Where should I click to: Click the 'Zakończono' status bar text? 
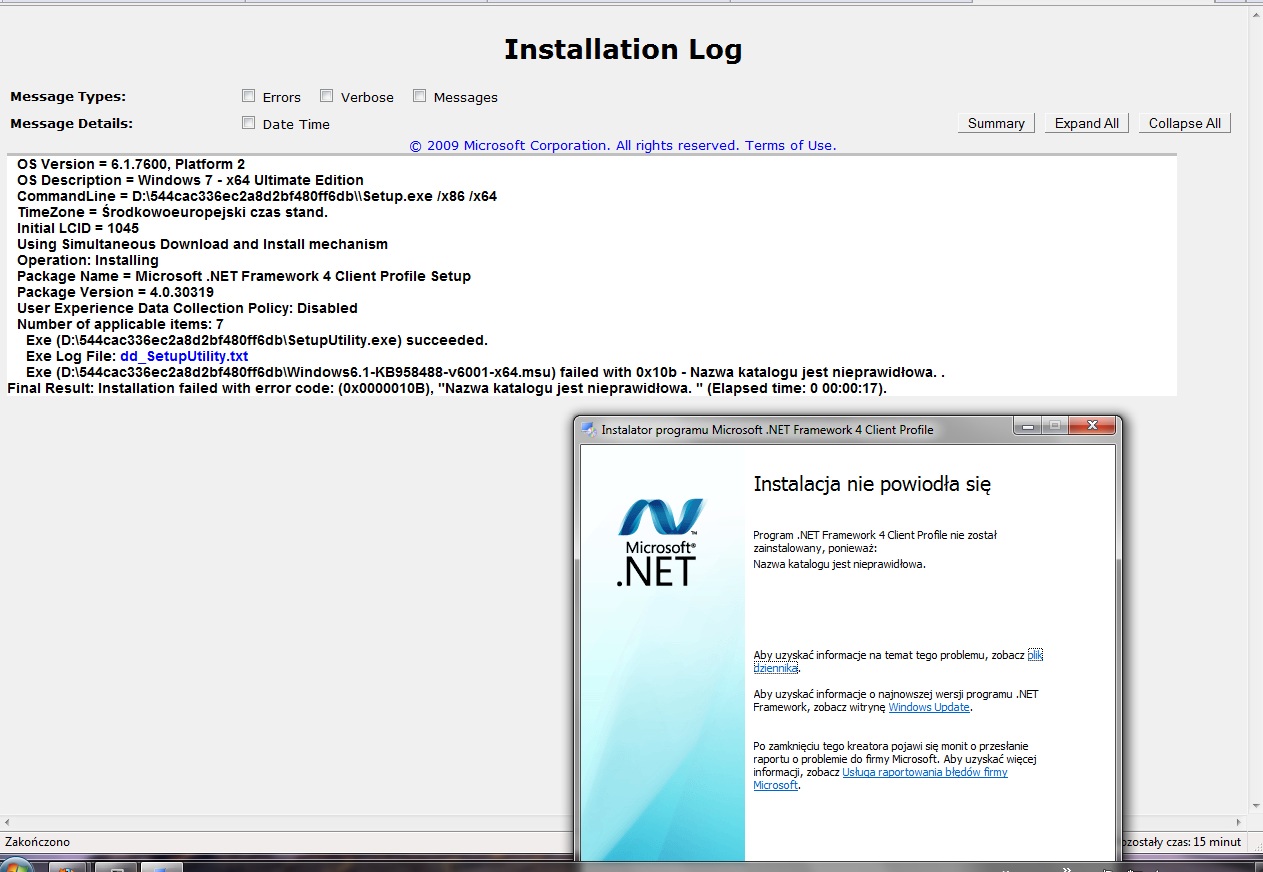pyautogui.click(x=38, y=842)
